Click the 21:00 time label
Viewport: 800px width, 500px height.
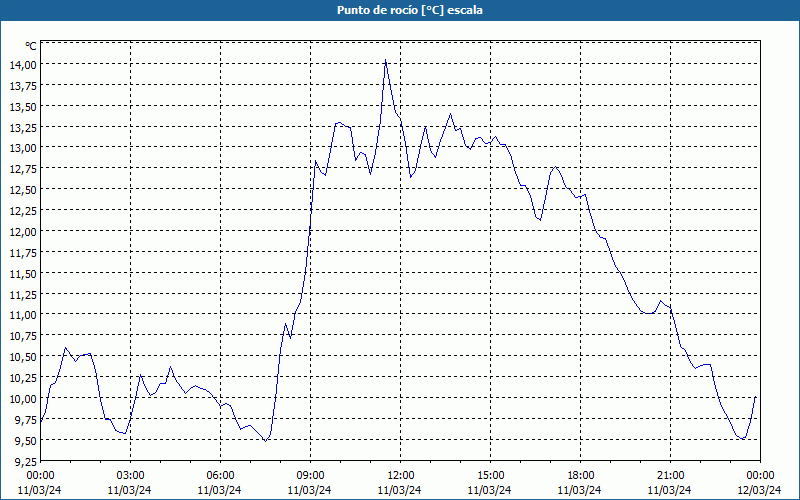[670, 476]
